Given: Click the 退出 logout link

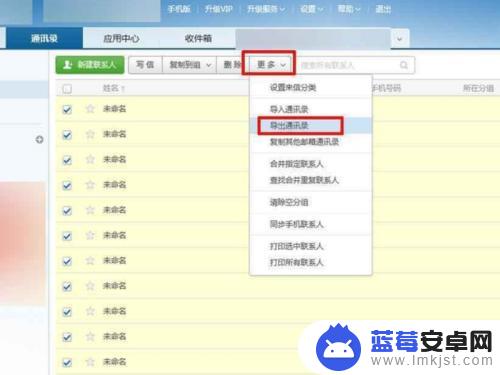Looking at the screenshot, I should tap(383, 9).
